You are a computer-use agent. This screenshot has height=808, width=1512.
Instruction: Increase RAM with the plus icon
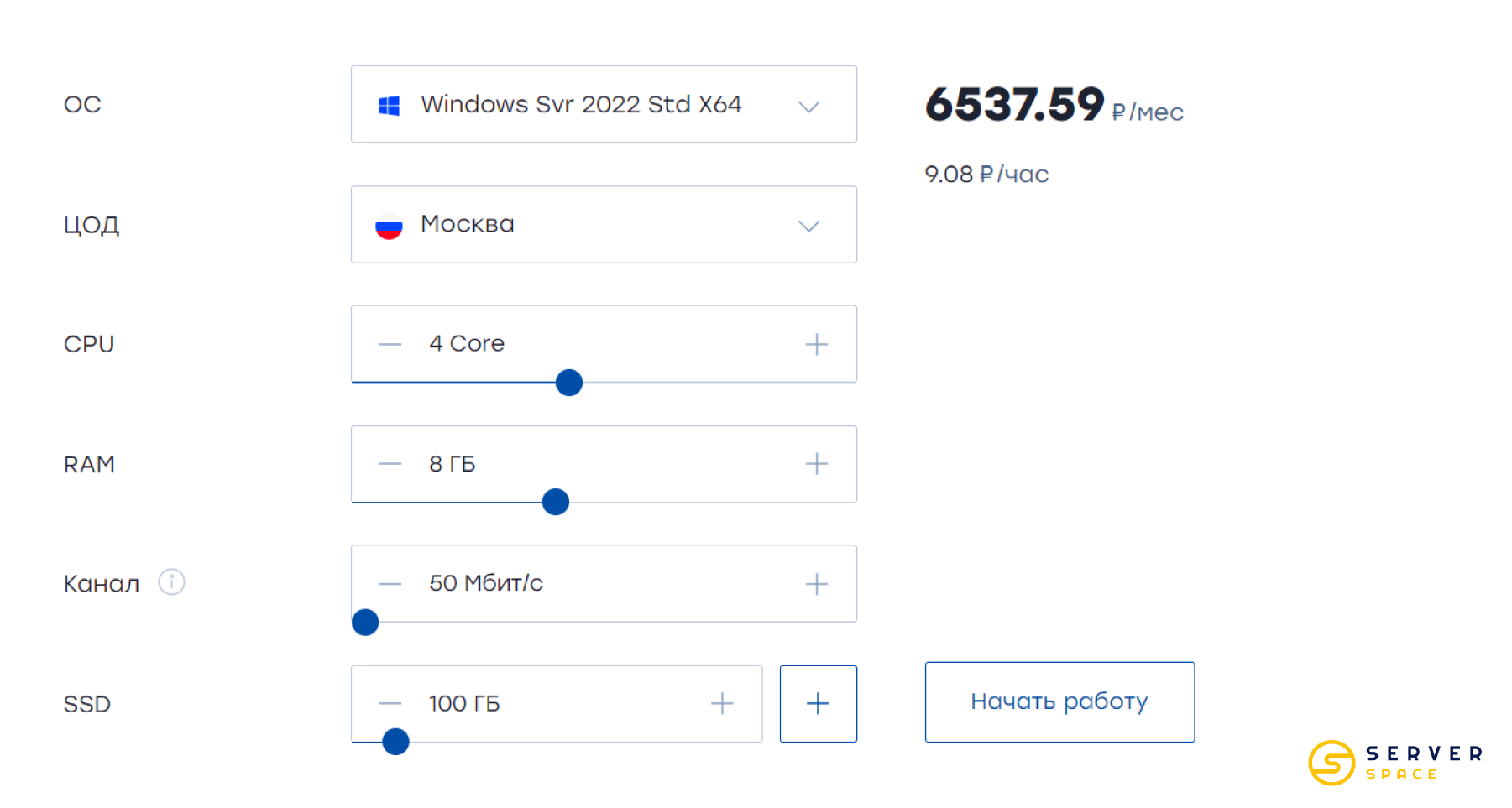point(816,464)
